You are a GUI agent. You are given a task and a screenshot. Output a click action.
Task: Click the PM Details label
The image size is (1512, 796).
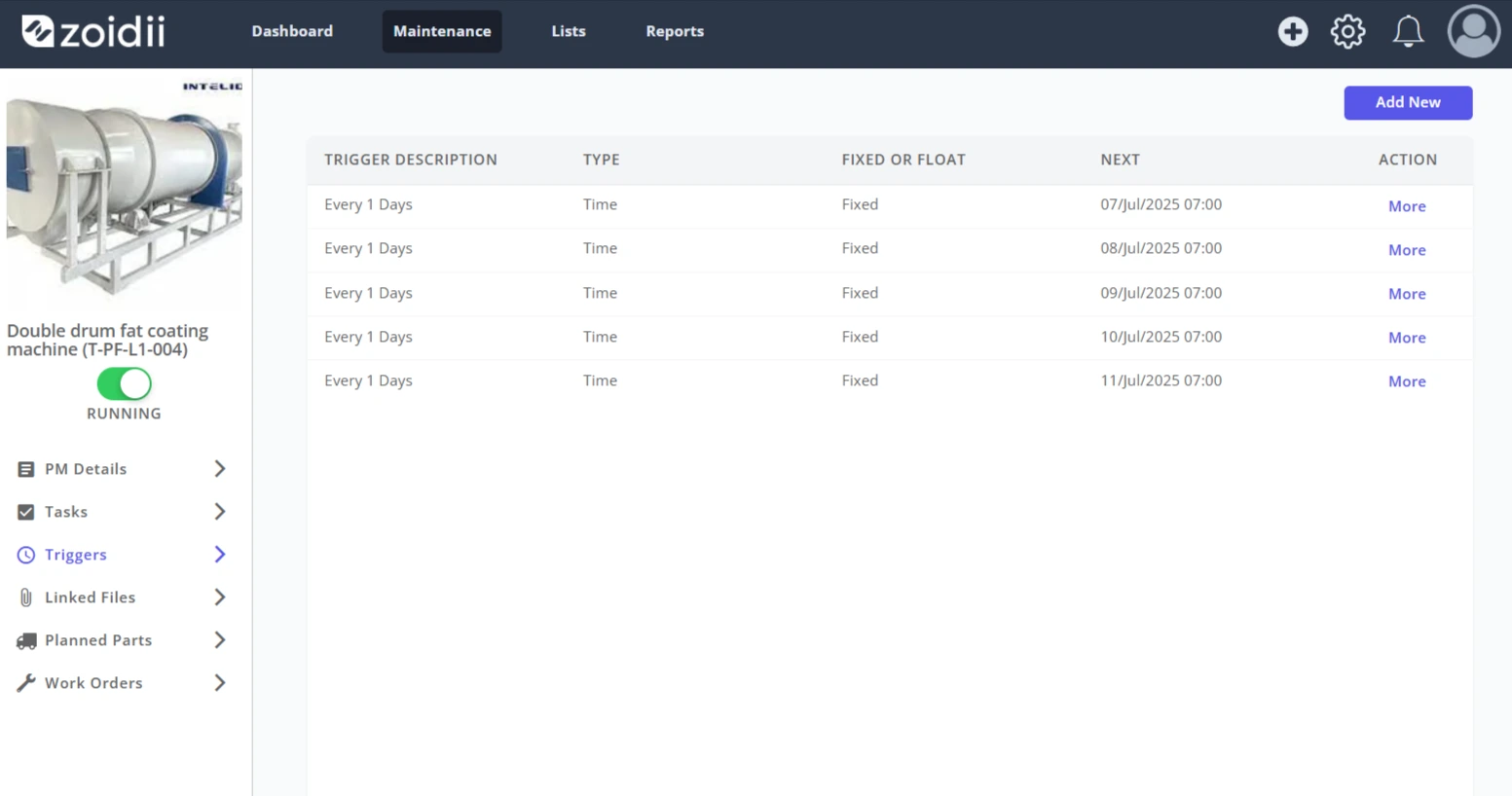pos(86,469)
